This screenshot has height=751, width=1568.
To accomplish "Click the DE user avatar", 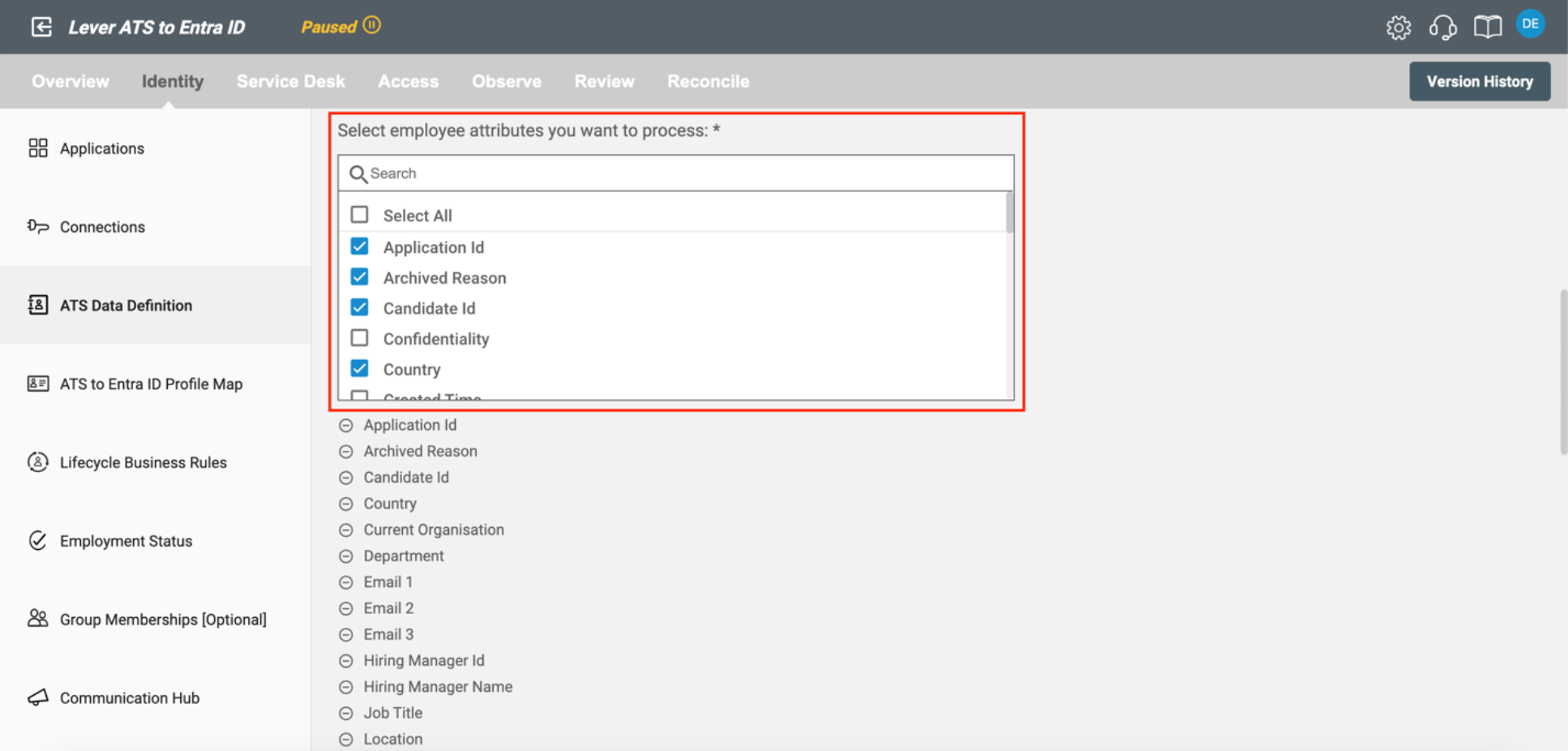I will [x=1530, y=24].
